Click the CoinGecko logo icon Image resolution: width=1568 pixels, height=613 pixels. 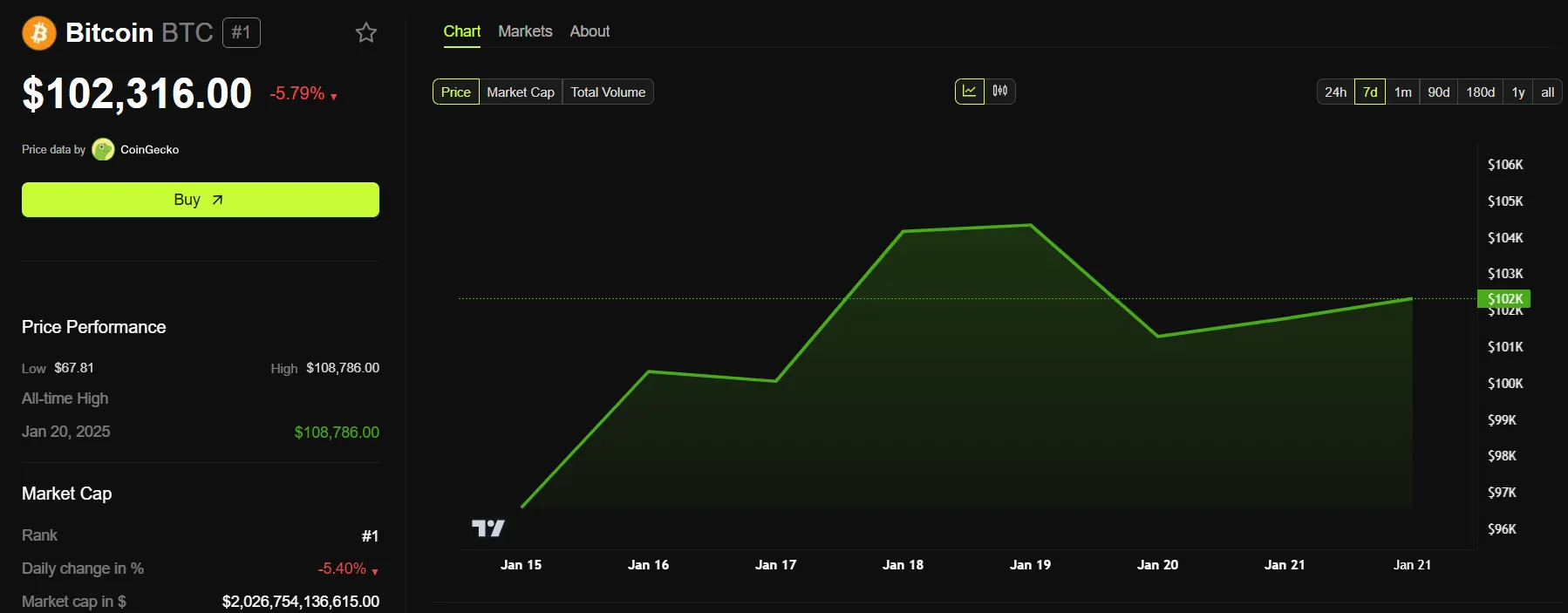click(103, 150)
